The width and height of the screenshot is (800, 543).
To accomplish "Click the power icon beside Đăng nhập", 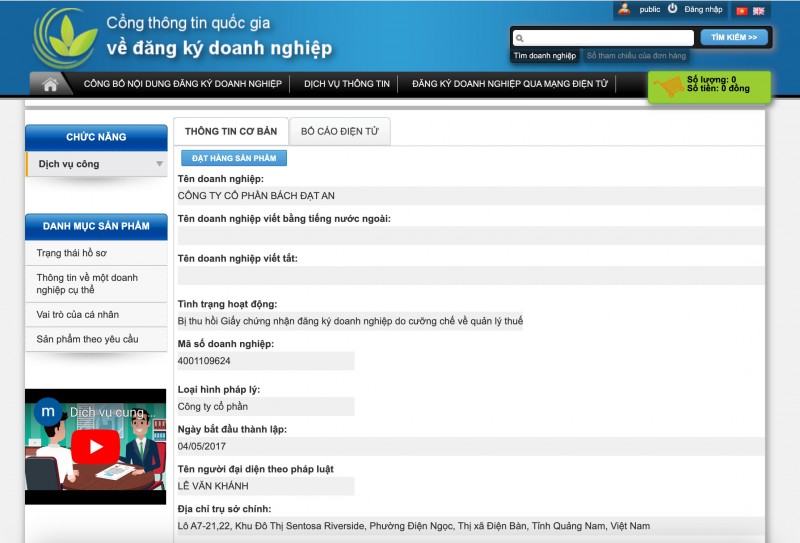I will coord(673,9).
